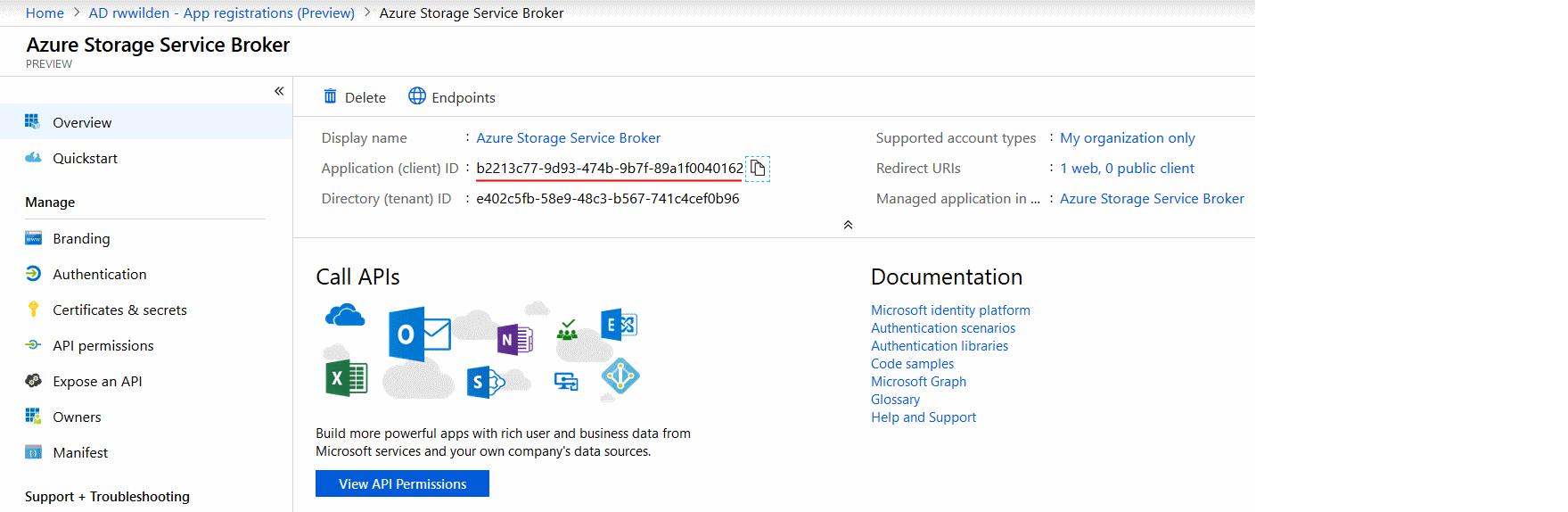Screen dimensions: 1568x512
Task: Open the Overview menu item
Action: pyautogui.click(x=146, y=122)
